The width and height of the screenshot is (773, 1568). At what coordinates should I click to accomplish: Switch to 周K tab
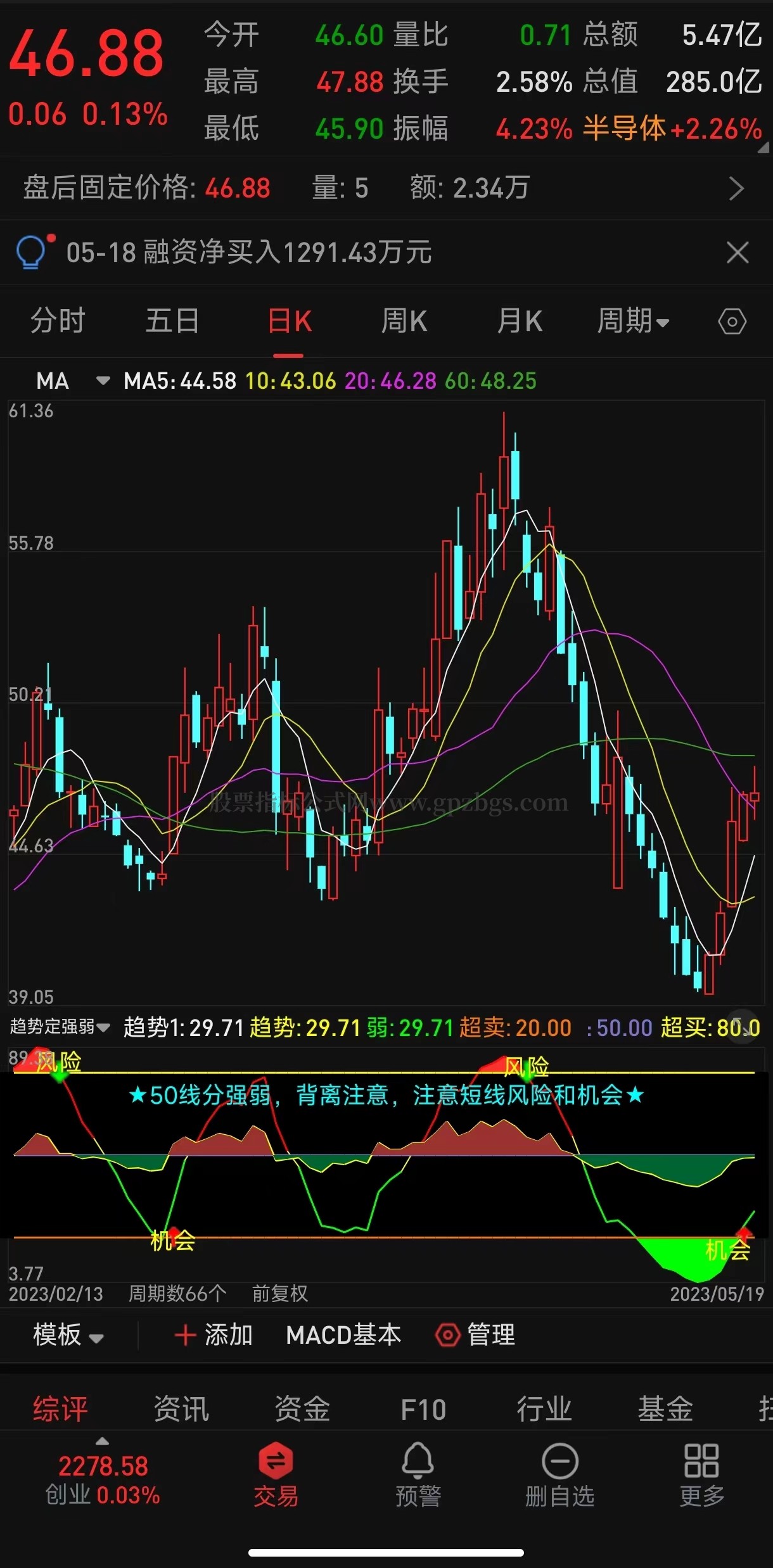[404, 321]
